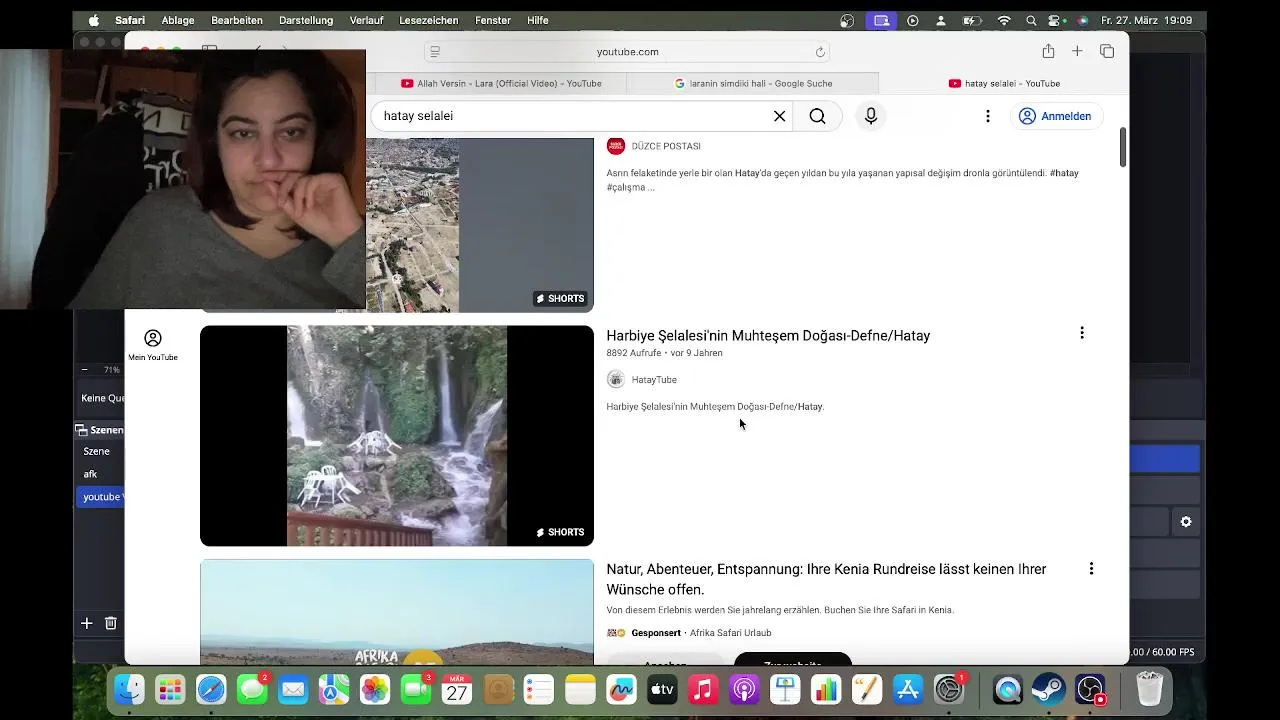Select the Szene scene in OBS
Viewport: 1280px width, 720px height.
click(96, 451)
